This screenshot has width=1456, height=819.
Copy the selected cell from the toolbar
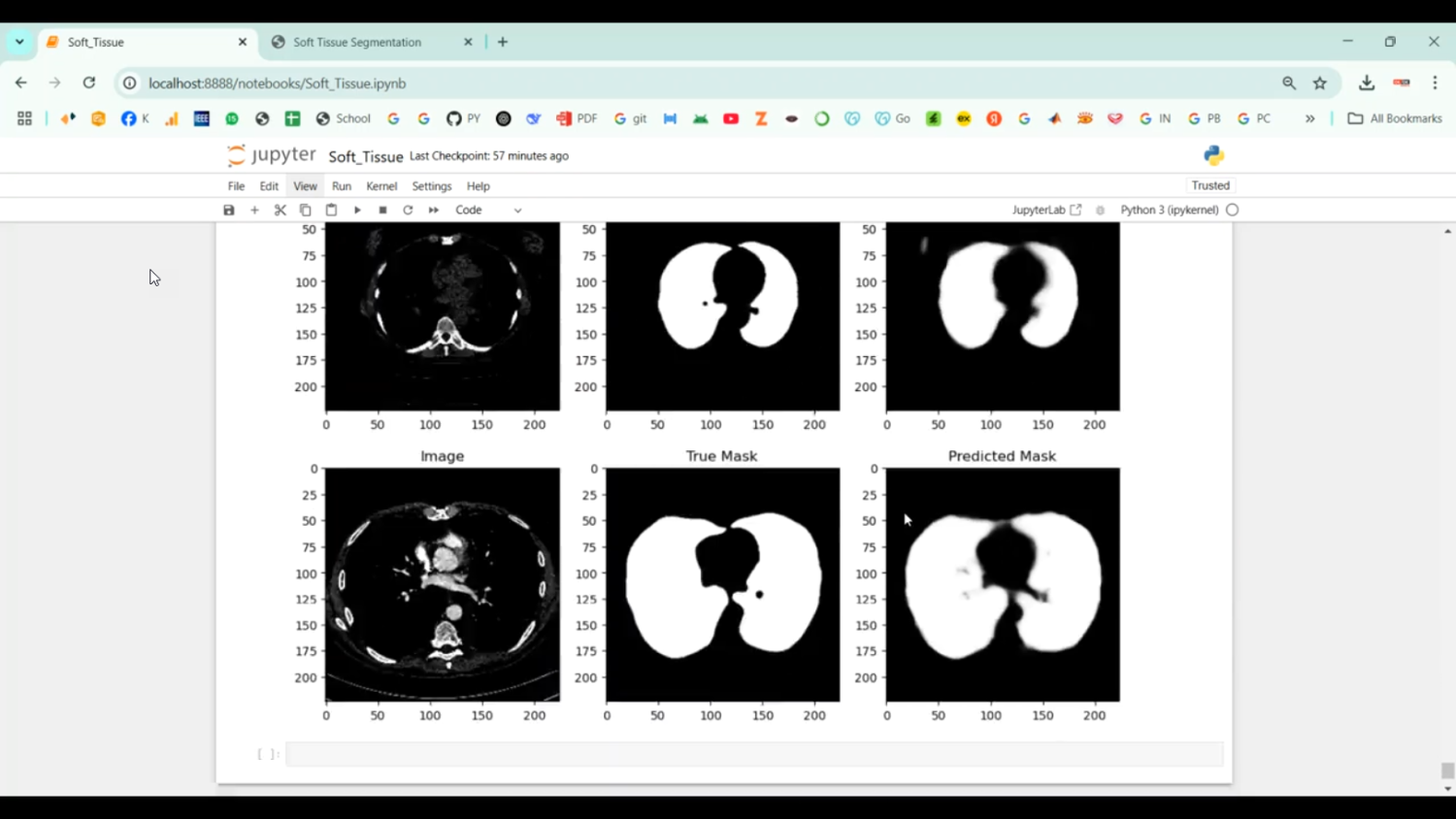306,210
